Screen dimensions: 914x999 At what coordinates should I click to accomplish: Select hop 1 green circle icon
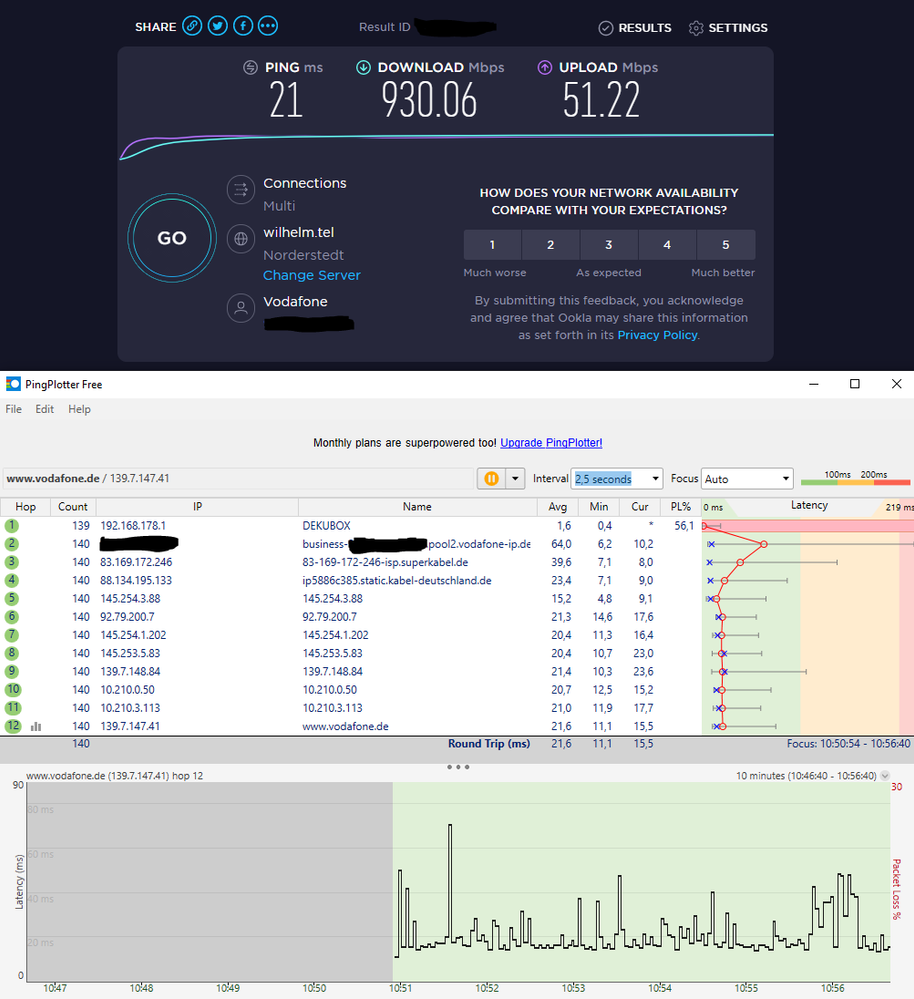(x=11, y=526)
